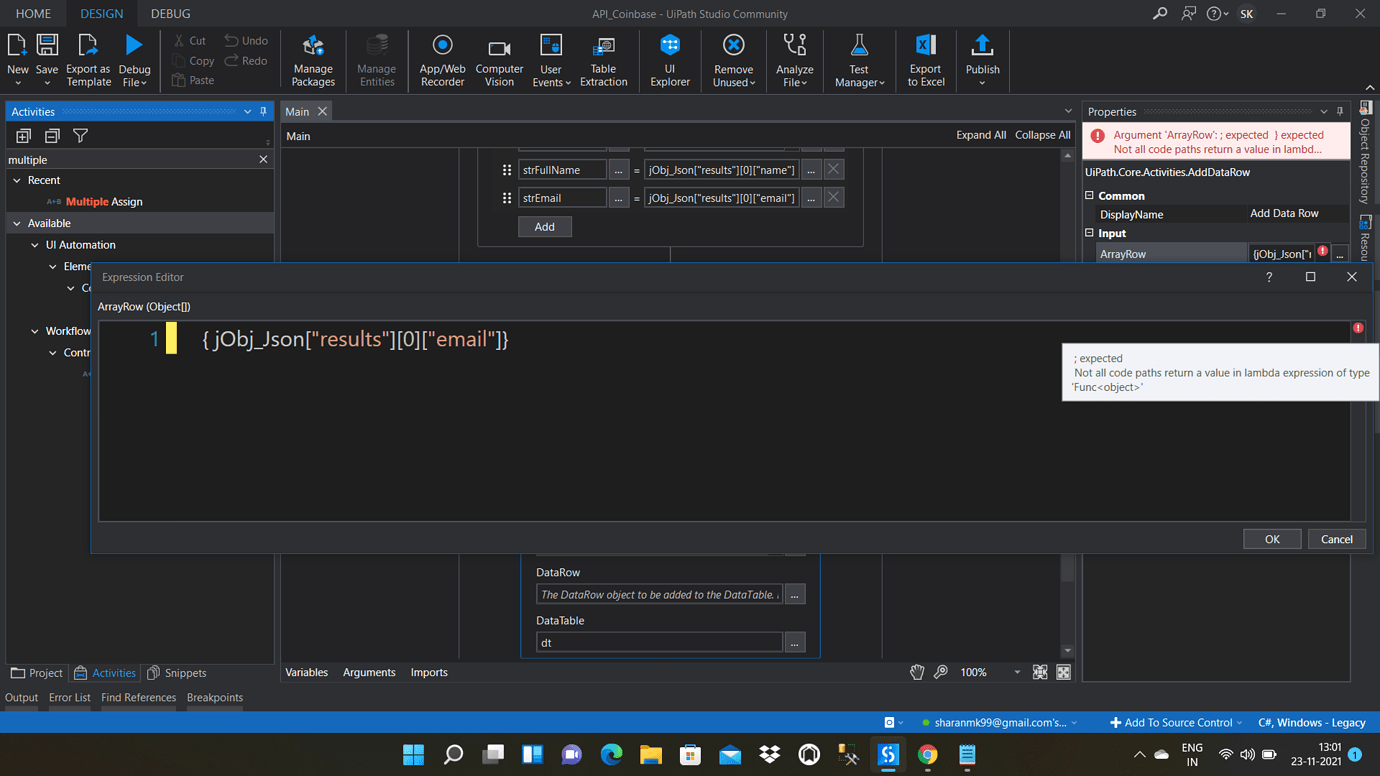Screen dimensions: 1380x776
Task: Click Collapse All in designer
Action: click(1042, 135)
